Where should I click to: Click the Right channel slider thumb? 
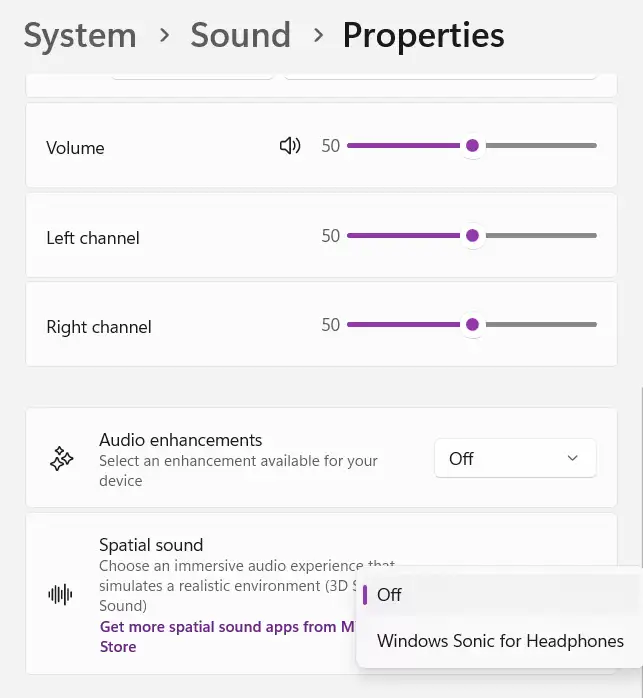pos(473,325)
